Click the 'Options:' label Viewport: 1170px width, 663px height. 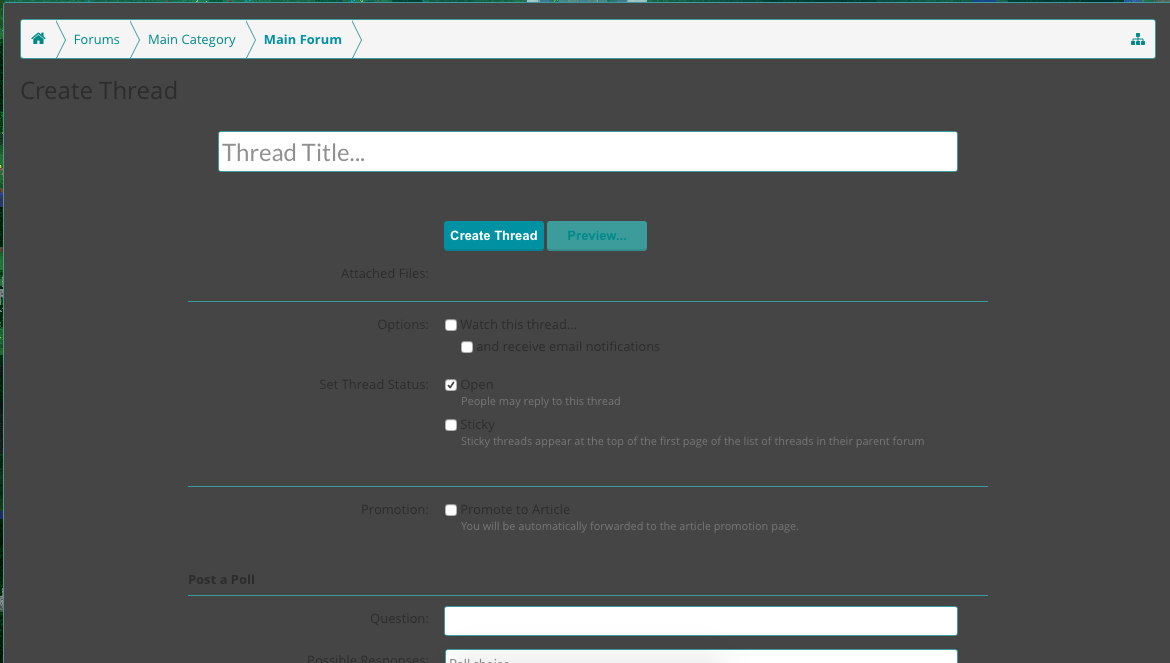tap(403, 324)
